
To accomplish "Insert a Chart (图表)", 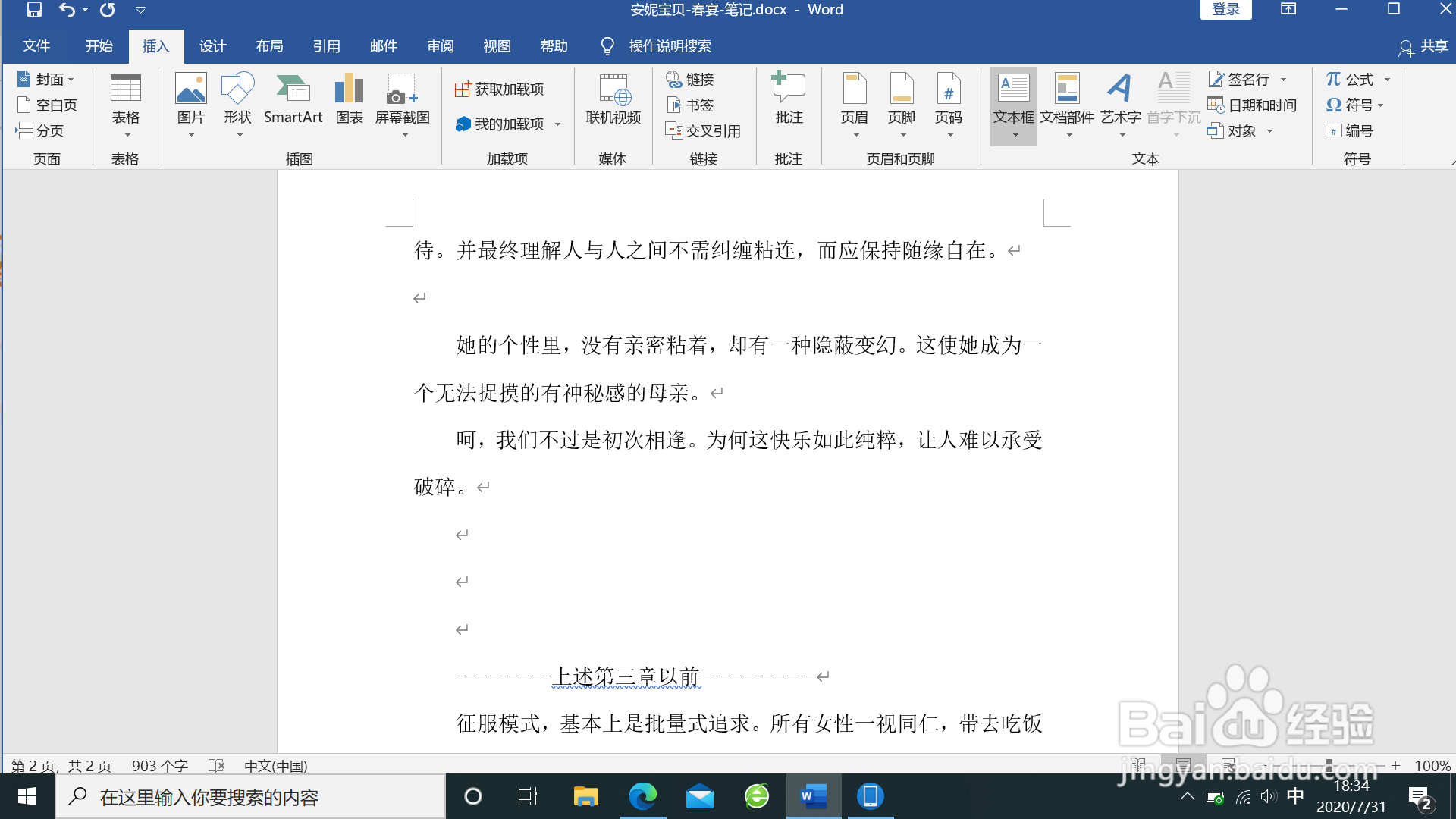I will (x=350, y=99).
